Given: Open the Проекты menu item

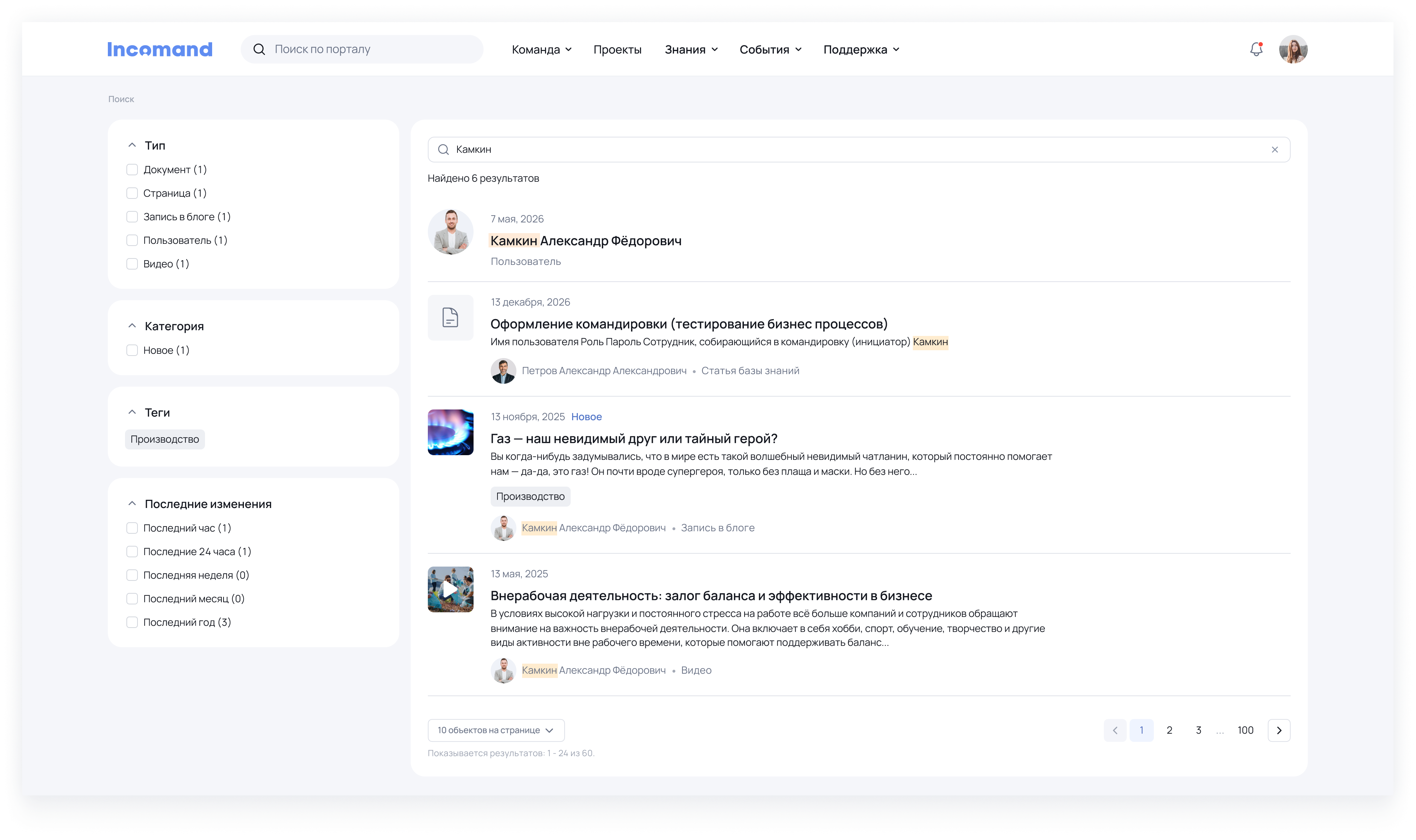Looking at the screenshot, I should [617, 50].
